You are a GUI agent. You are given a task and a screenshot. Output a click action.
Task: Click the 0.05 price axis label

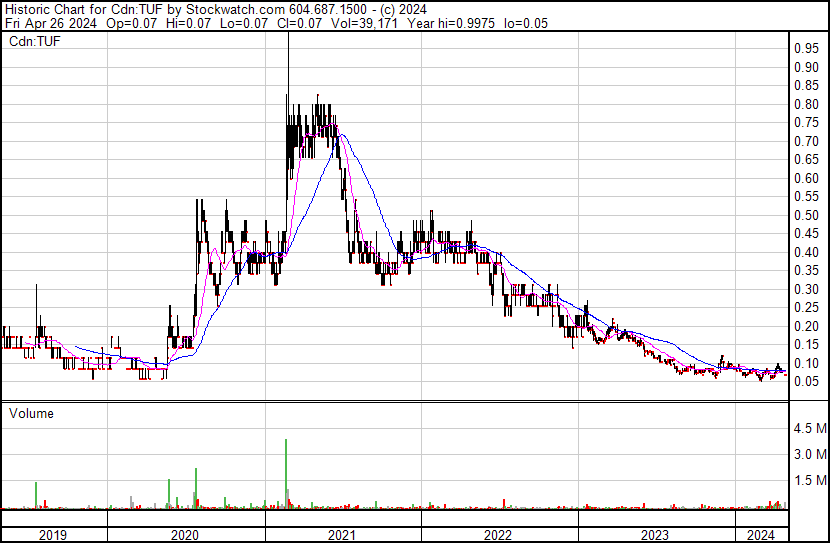pyautogui.click(x=806, y=382)
